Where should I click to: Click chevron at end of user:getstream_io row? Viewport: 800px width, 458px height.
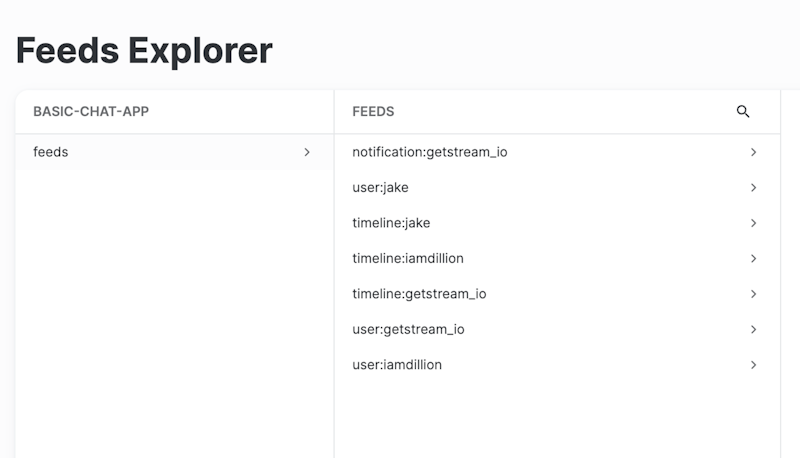(x=753, y=329)
